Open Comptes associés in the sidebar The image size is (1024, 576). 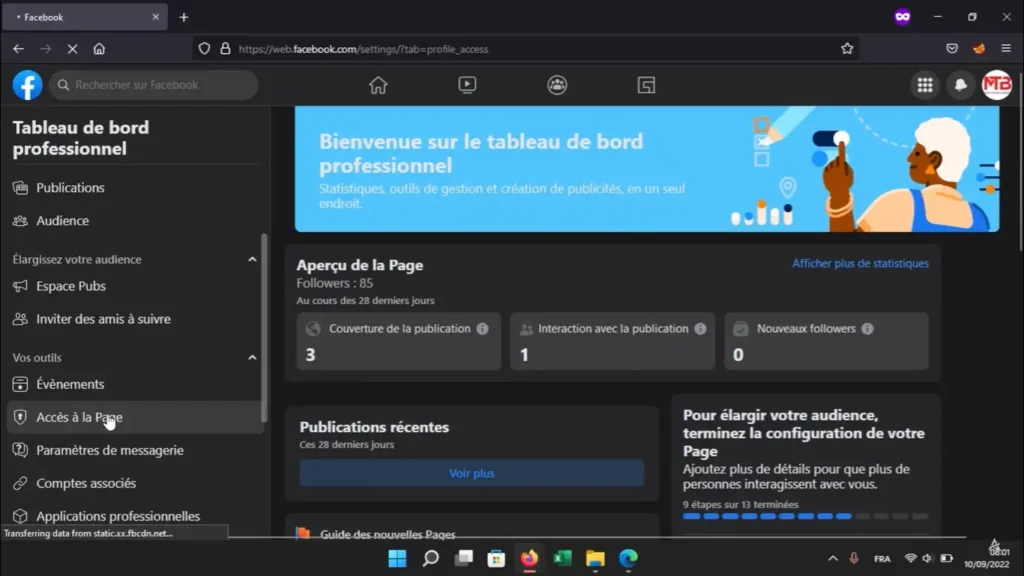tap(134, 483)
